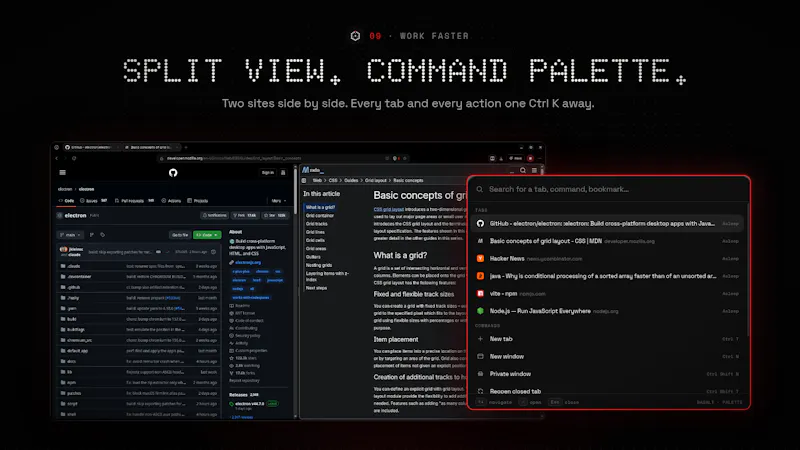Click the MDN logo in the right pane
Viewport: 800px width, 450px height.
pyautogui.click(x=312, y=170)
